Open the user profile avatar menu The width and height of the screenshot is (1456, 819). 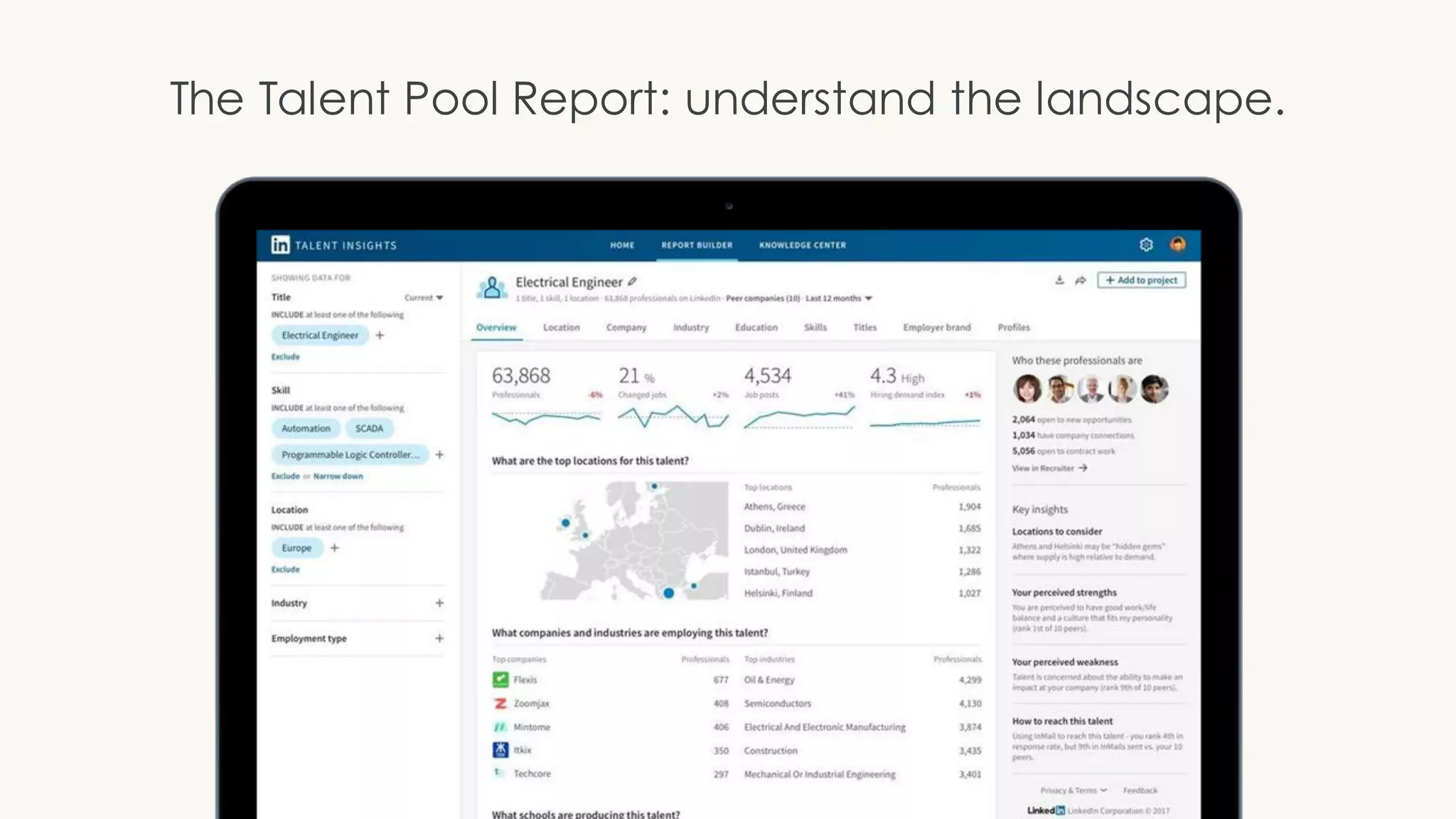pos(1177,245)
